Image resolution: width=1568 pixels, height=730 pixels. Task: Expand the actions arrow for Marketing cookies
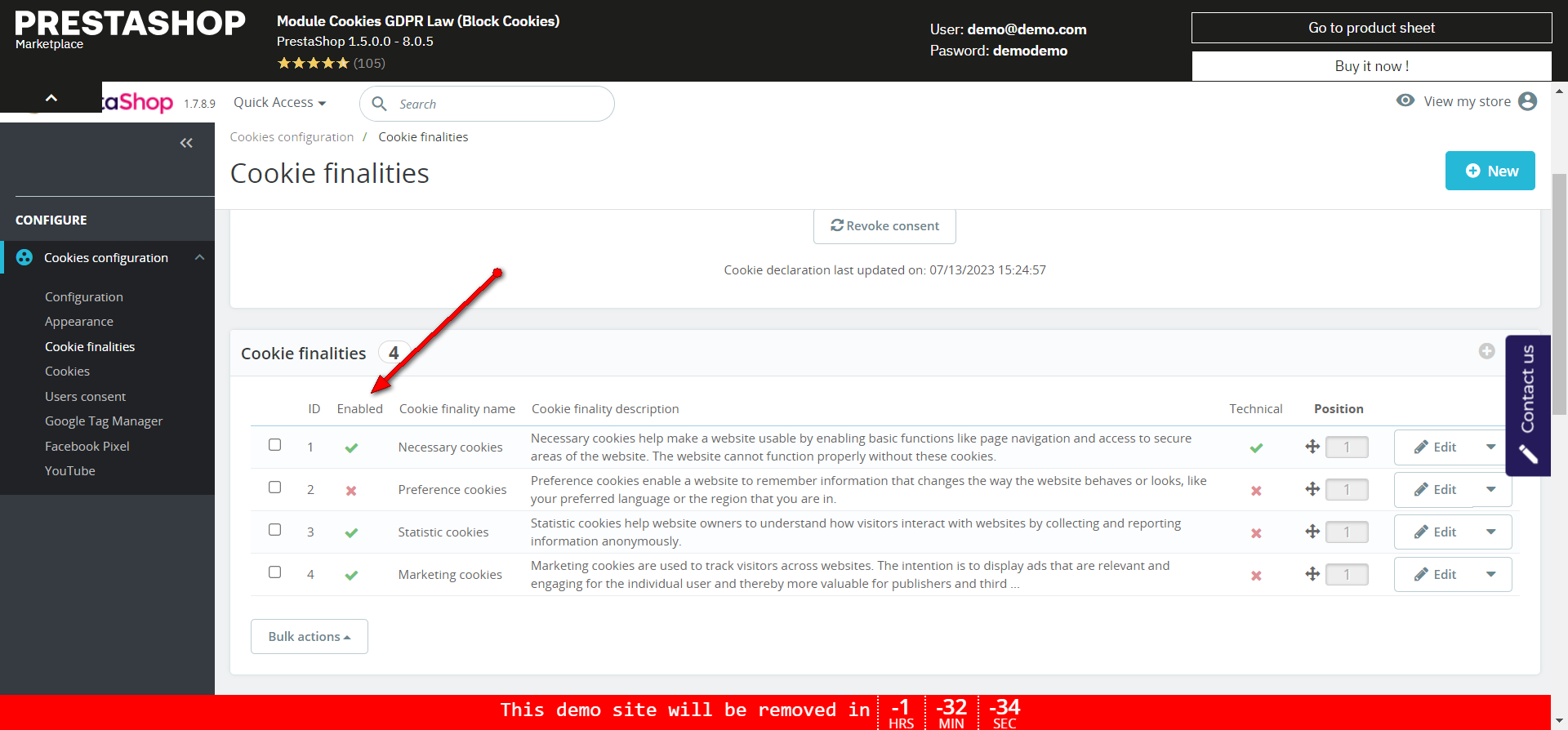(x=1491, y=574)
